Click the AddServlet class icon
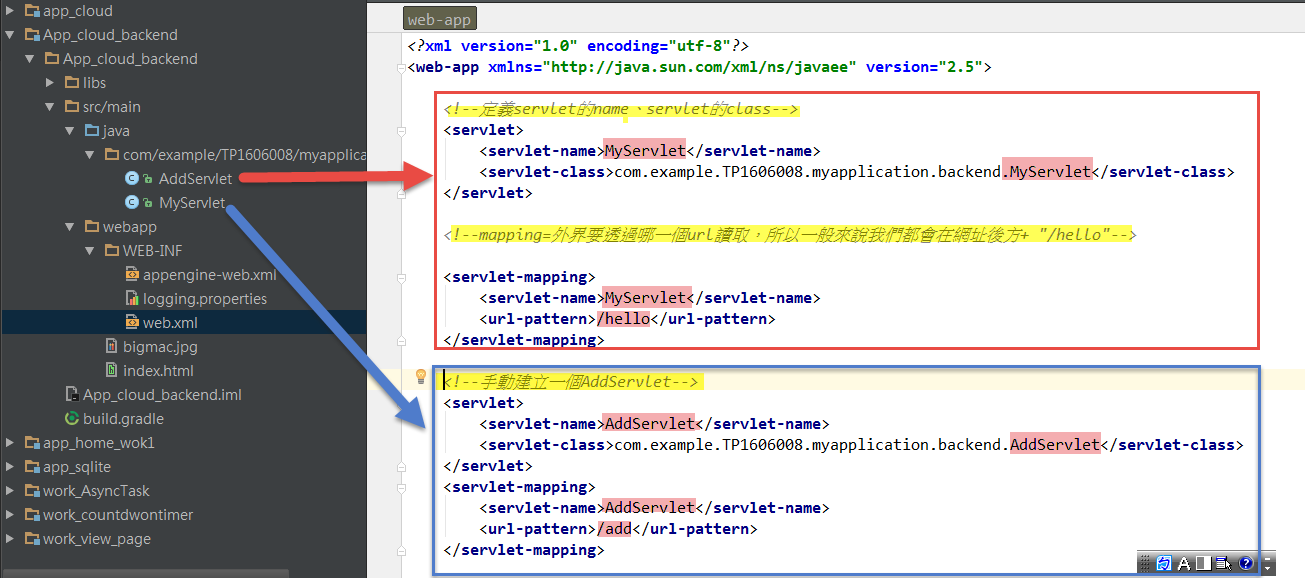 131,179
